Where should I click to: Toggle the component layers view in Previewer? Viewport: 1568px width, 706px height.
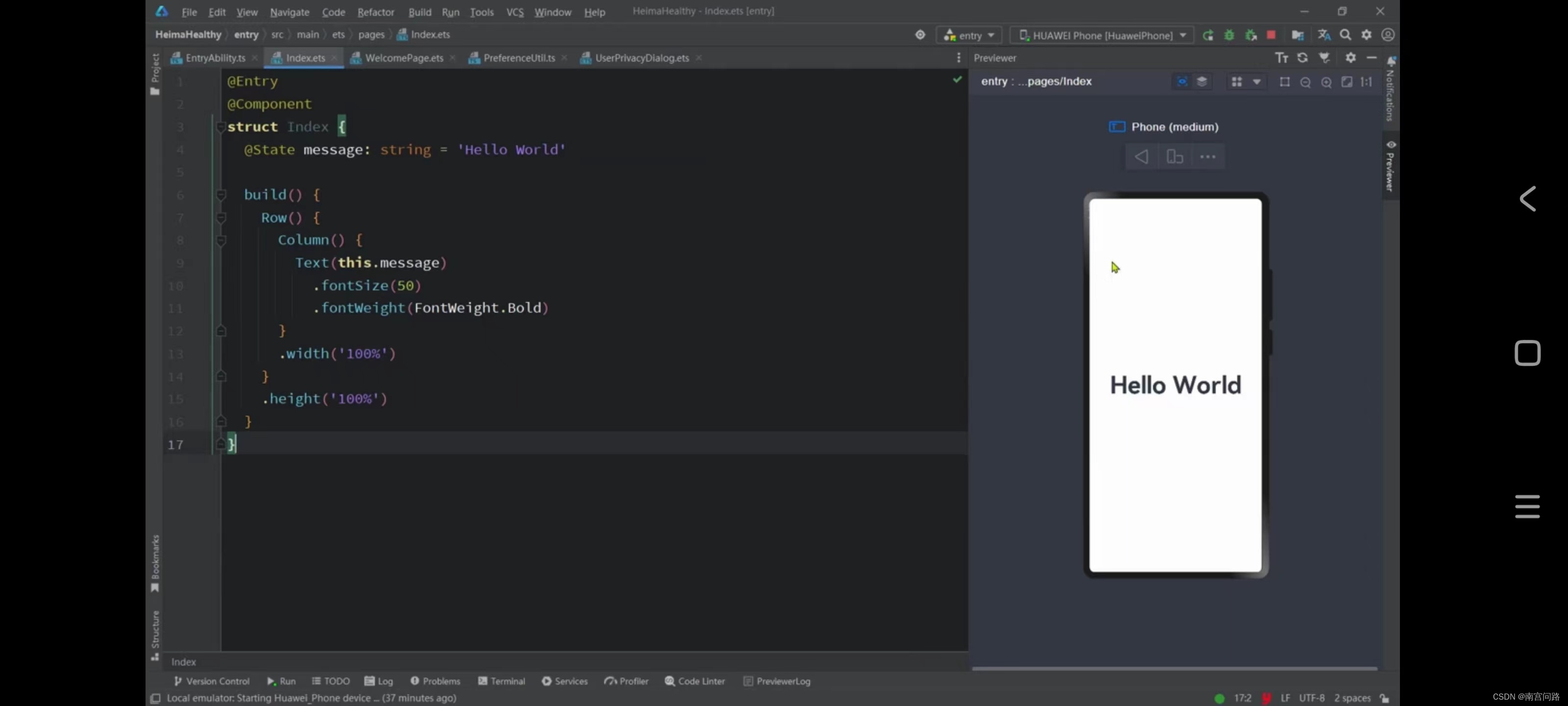point(1202,81)
